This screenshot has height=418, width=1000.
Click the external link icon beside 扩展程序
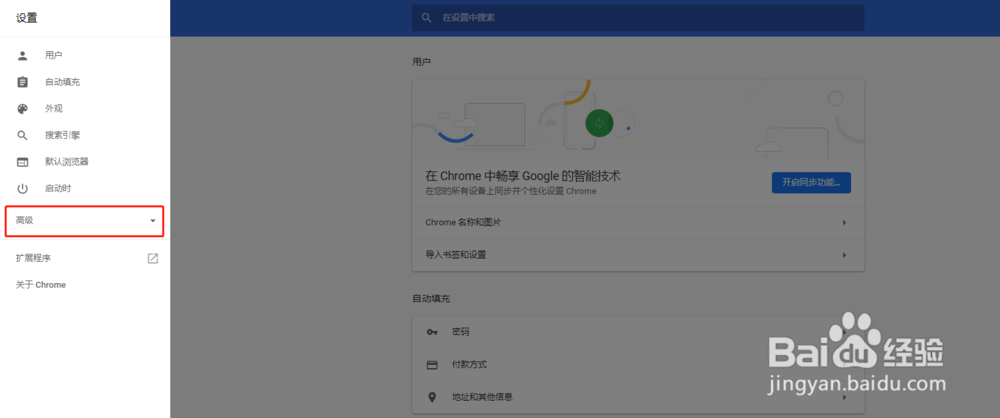click(x=153, y=258)
